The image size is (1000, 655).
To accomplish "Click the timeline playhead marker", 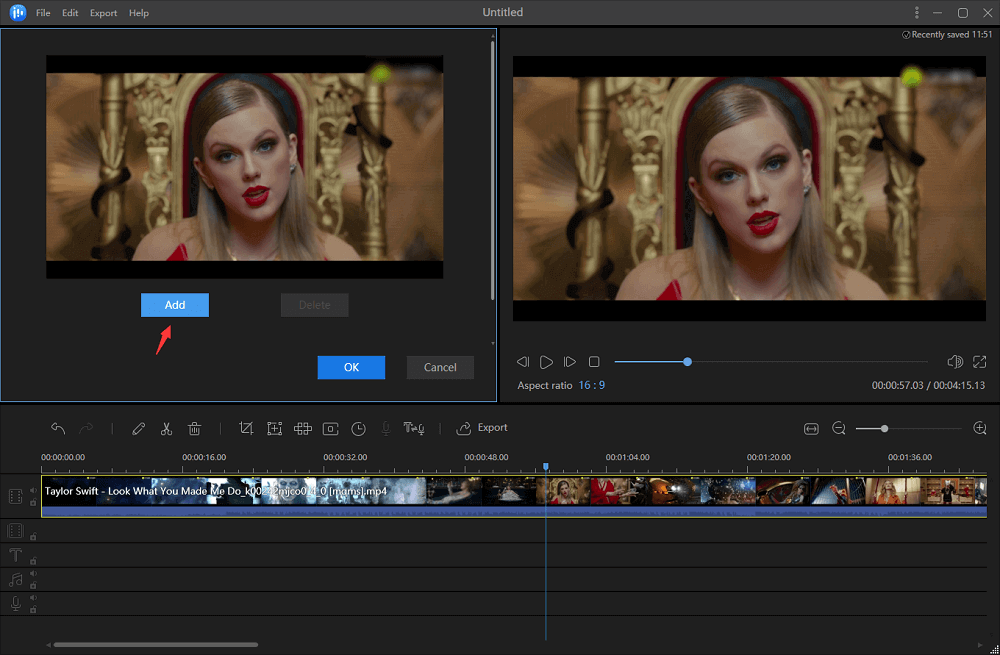I will point(546,467).
